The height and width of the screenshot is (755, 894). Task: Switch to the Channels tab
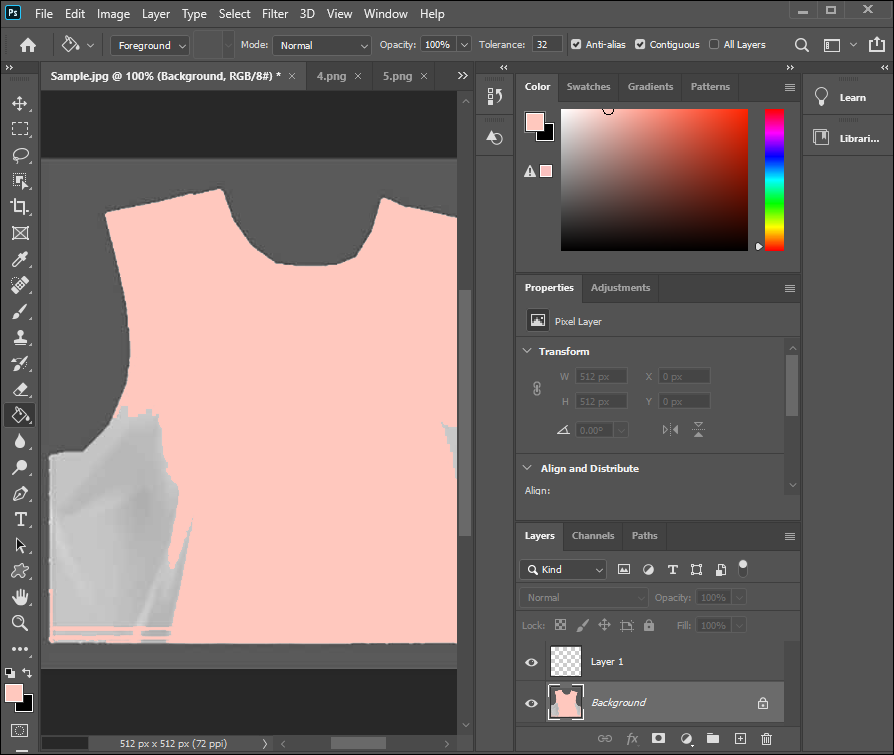pyautogui.click(x=593, y=536)
